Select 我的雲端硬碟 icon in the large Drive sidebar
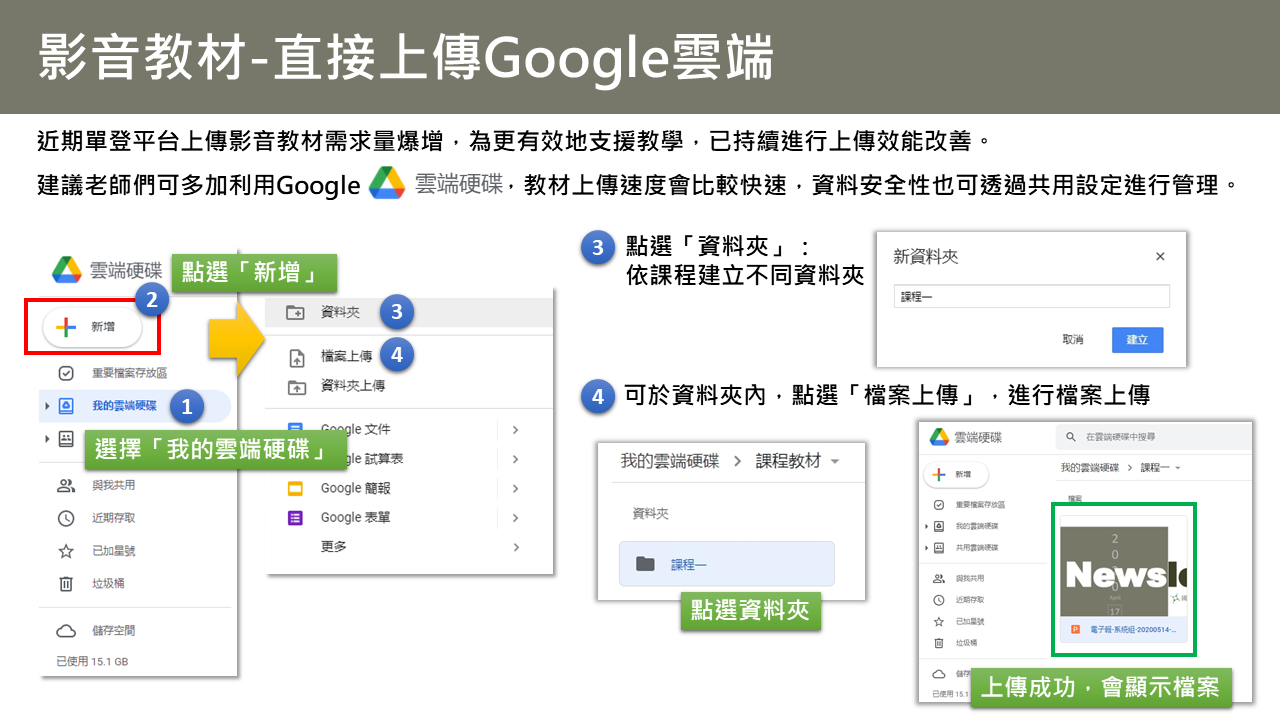 66,406
